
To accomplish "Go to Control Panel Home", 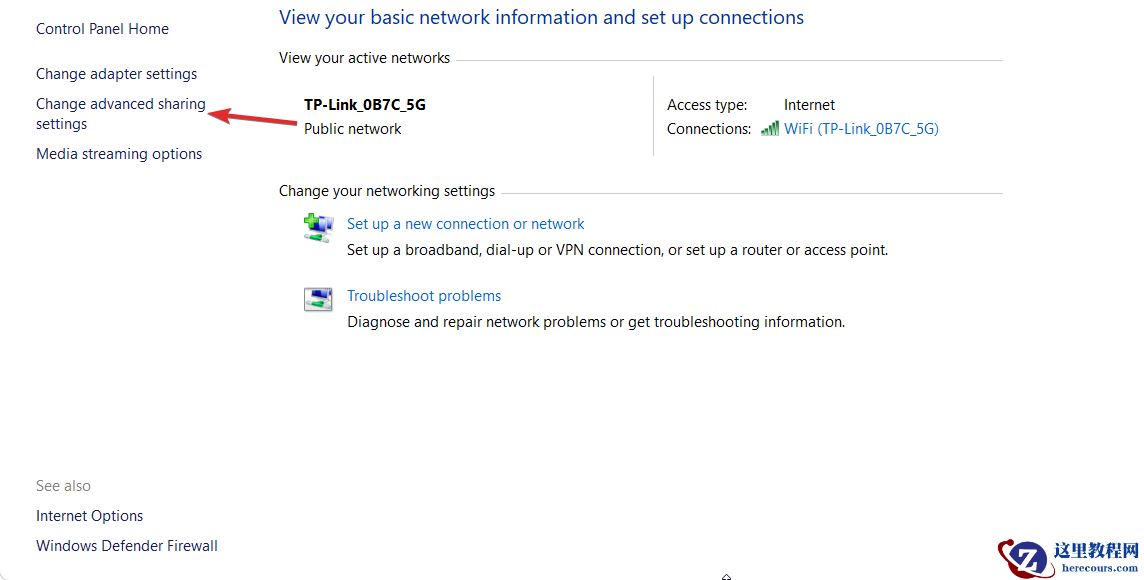I will pyautogui.click(x=102, y=29).
